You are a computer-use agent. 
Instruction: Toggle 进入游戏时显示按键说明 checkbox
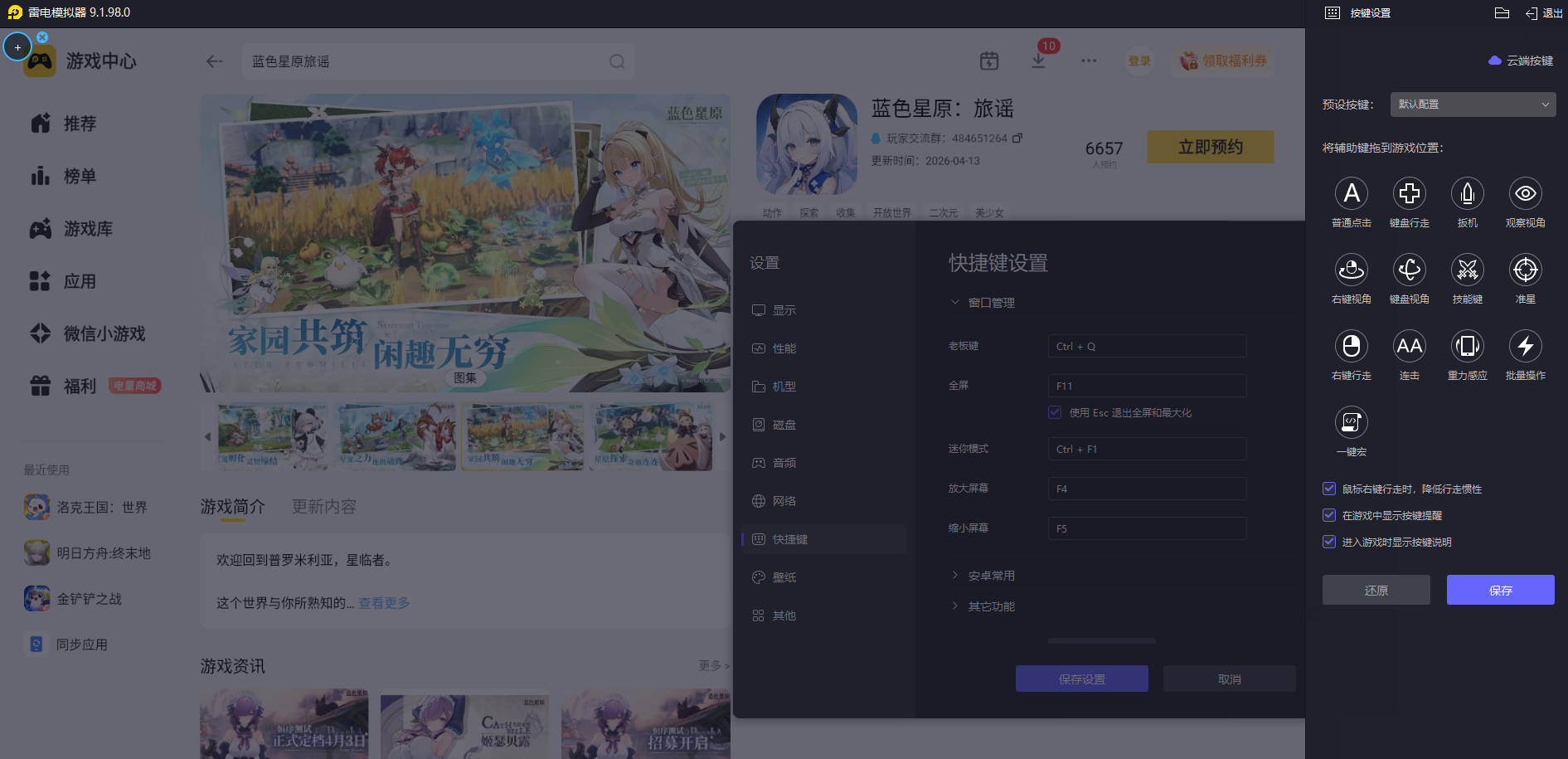point(1329,542)
